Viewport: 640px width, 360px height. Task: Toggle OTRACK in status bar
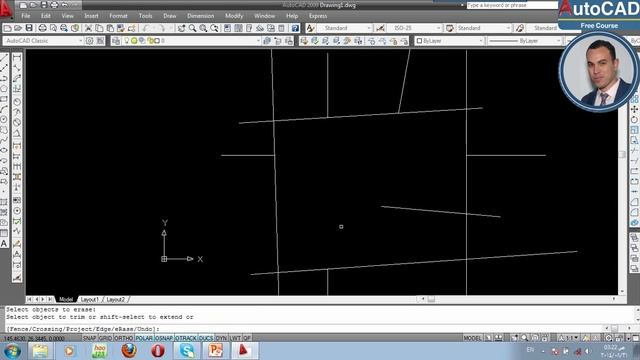[186, 338]
